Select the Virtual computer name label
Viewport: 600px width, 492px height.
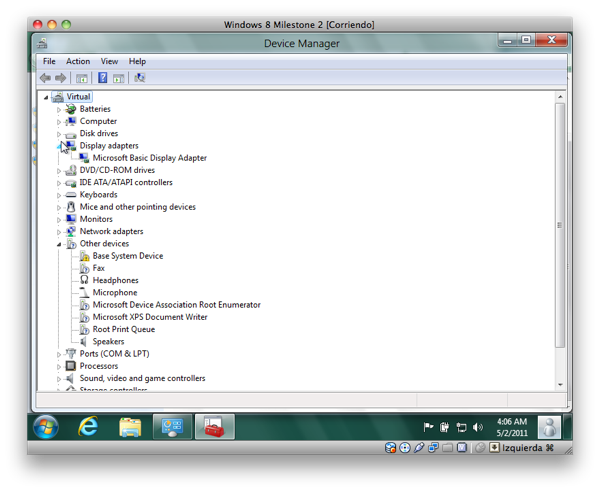click(x=78, y=96)
